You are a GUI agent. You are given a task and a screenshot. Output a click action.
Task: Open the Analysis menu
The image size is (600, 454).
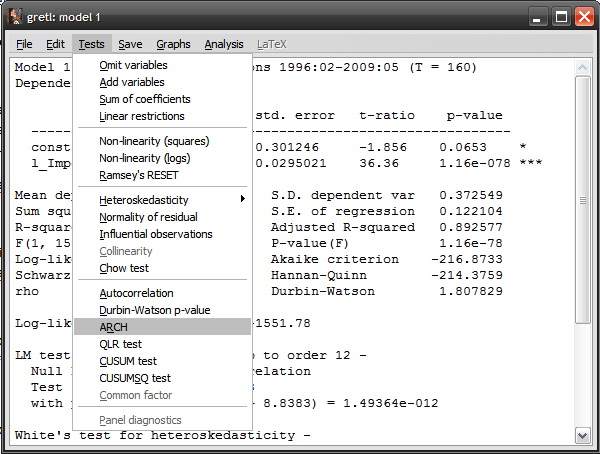tap(224, 44)
